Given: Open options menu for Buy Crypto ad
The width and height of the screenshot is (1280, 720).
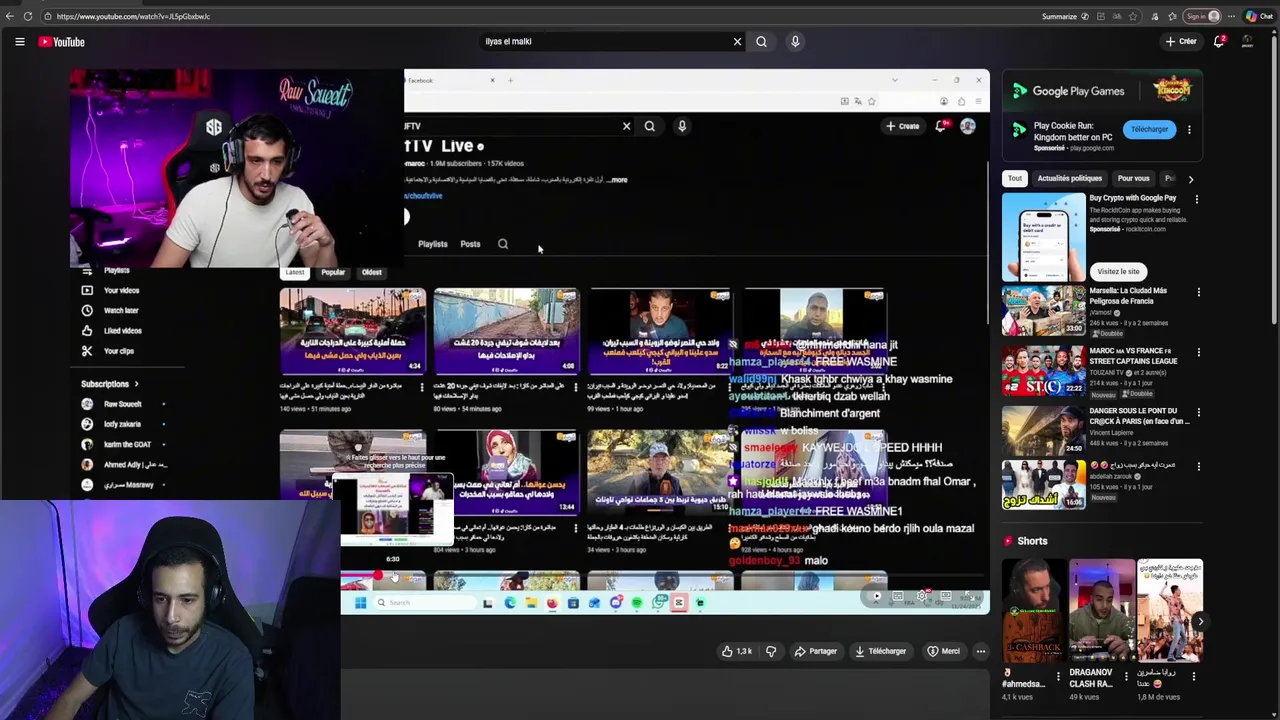Looking at the screenshot, I should click(x=1196, y=199).
